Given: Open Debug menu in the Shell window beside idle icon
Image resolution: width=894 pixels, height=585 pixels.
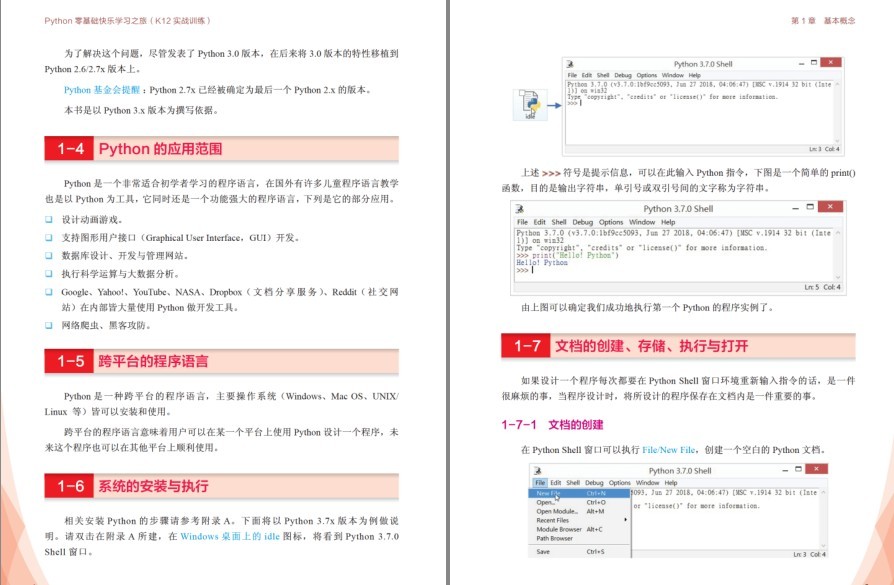Looking at the screenshot, I should click(623, 75).
